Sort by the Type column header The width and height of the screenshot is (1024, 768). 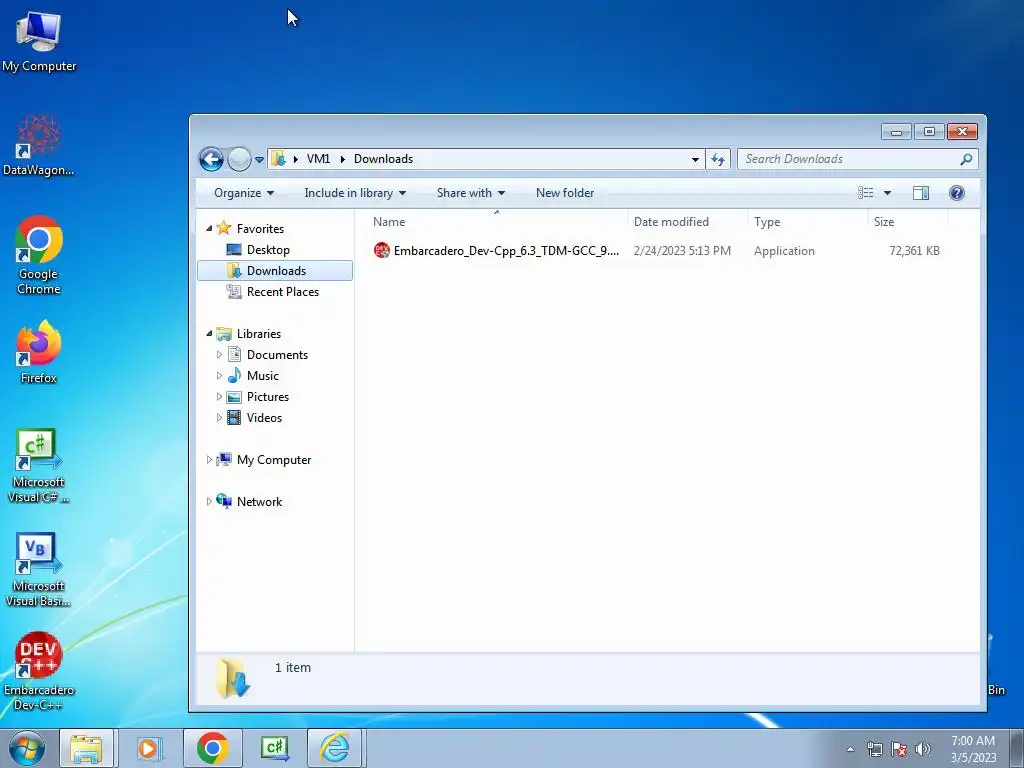point(807,222)
